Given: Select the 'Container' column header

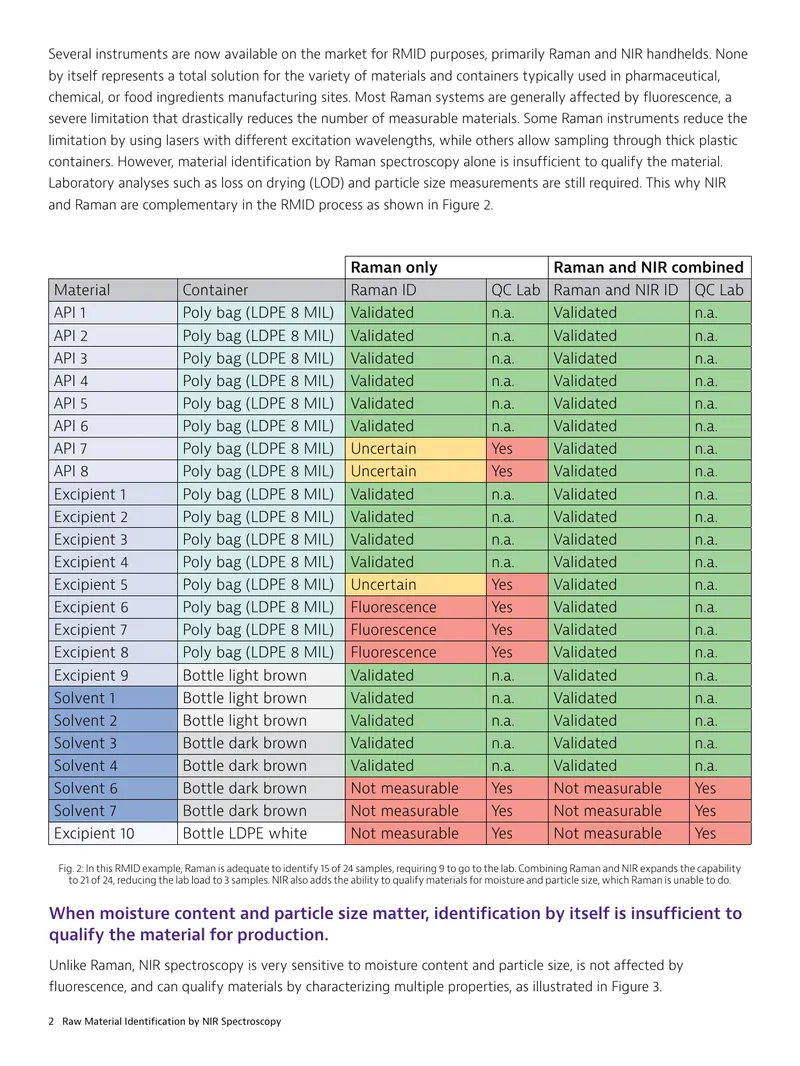Looking at the screenshot, I should (x=261, y=290).
